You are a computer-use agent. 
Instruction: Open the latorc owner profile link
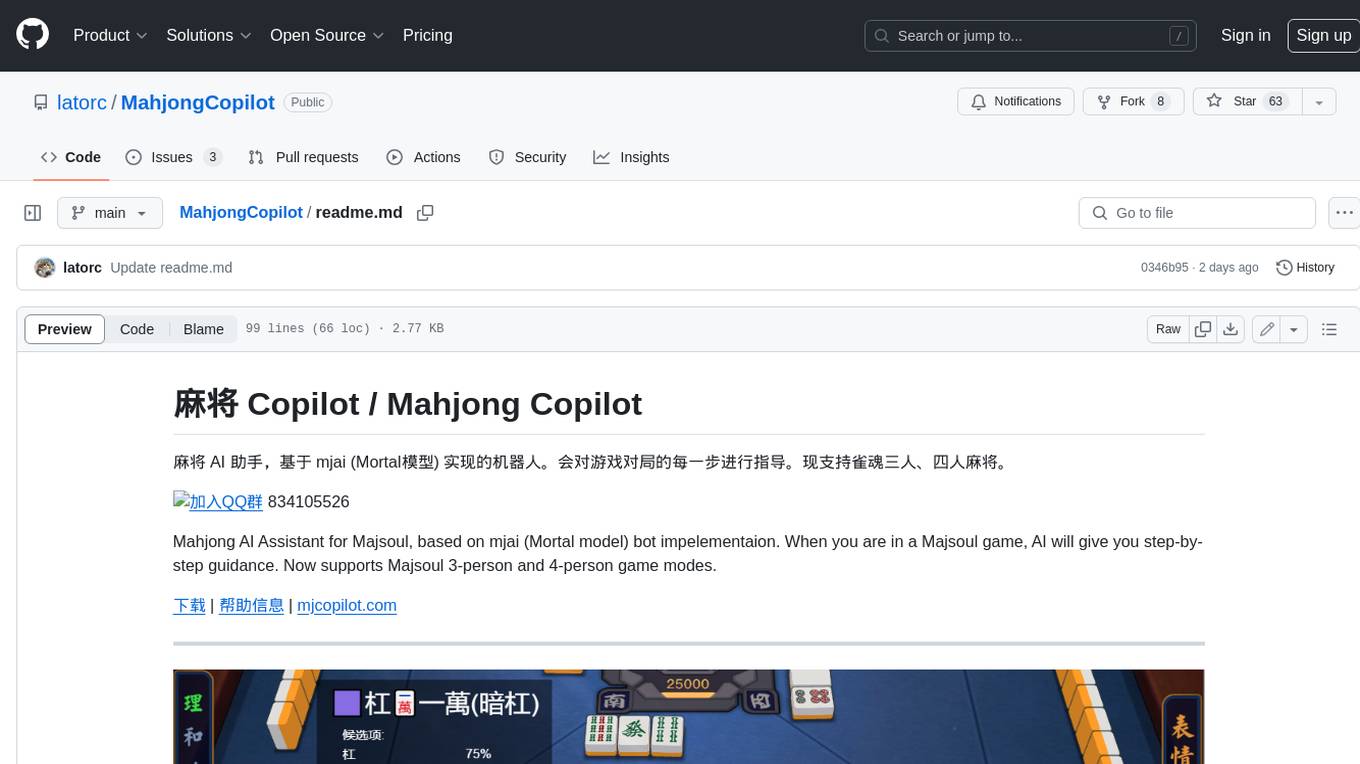point(82,102)
